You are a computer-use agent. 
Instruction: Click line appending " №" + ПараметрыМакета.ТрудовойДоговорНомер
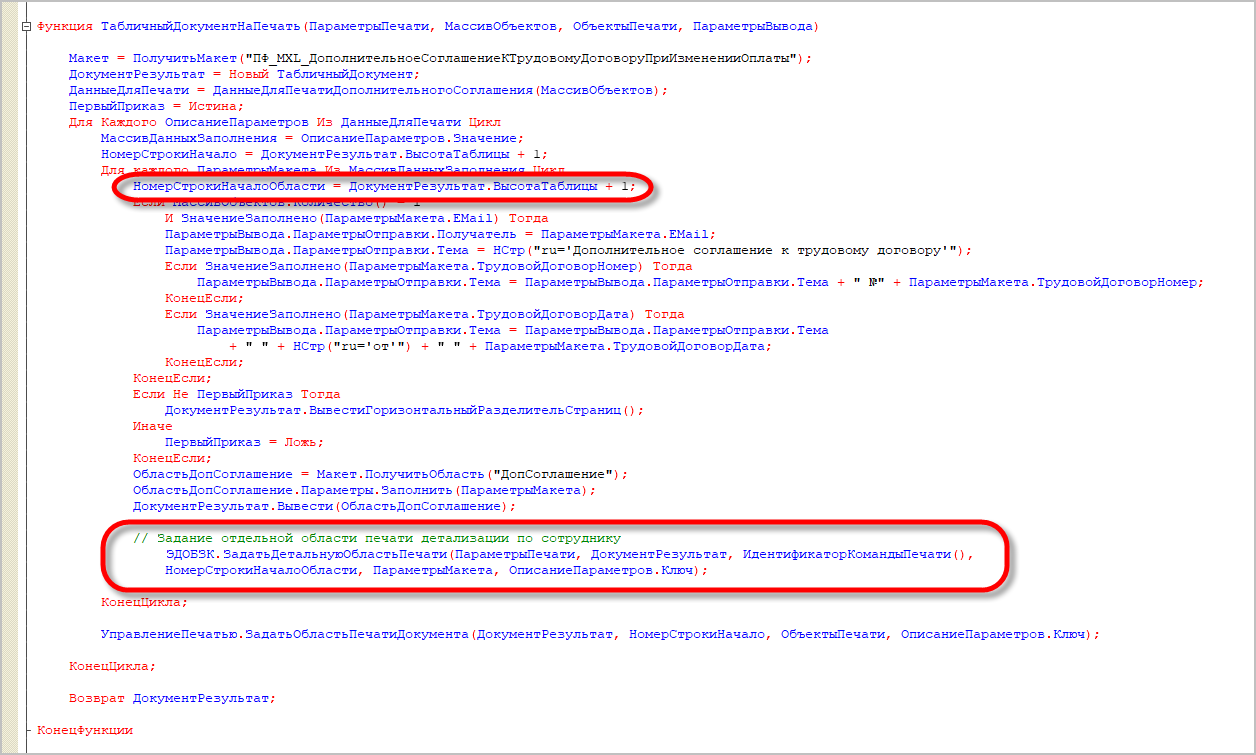click(x=701, y=282)
